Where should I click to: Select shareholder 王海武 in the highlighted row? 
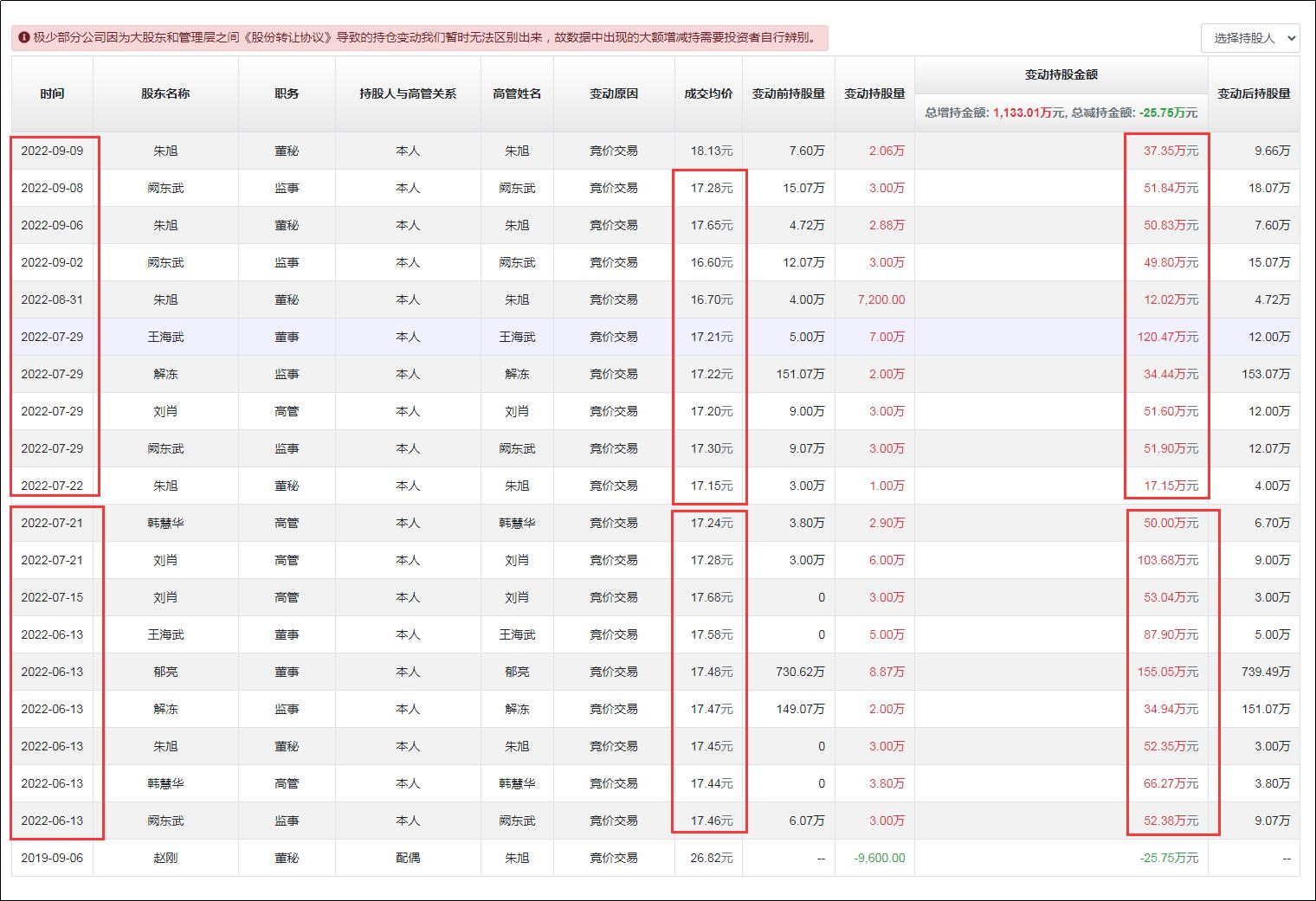166,337
